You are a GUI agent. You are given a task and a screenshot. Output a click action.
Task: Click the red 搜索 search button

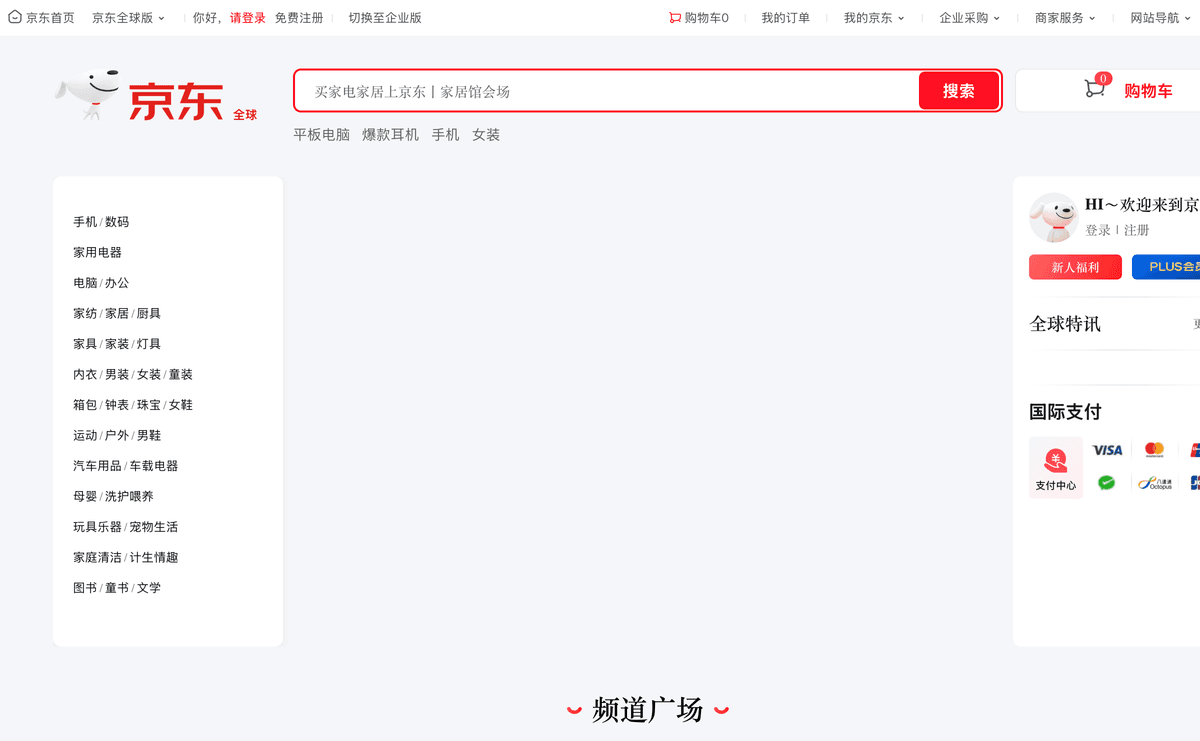958,90
